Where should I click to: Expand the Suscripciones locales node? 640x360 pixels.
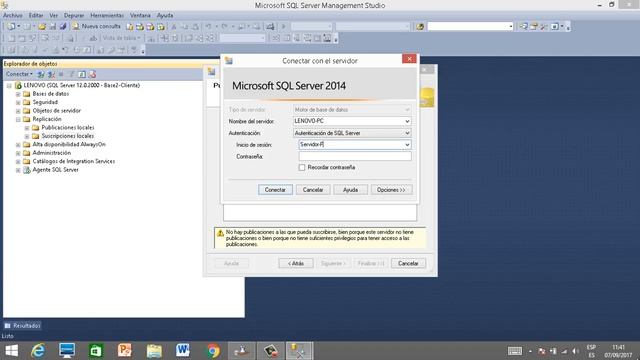click(27, 136)
